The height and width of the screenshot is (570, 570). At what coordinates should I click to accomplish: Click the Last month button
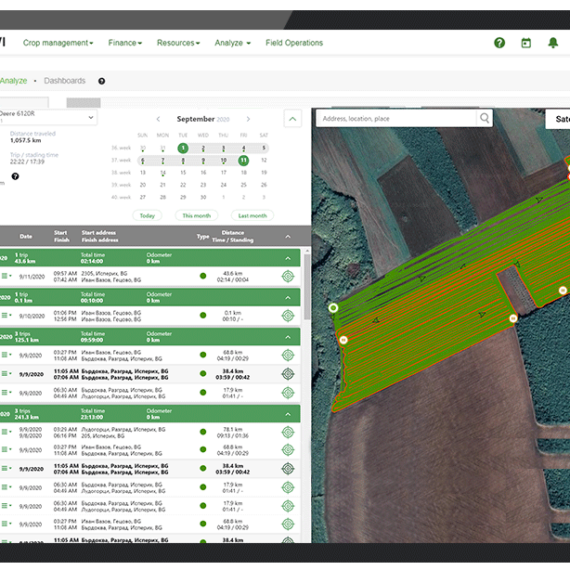tap(252, 216)
